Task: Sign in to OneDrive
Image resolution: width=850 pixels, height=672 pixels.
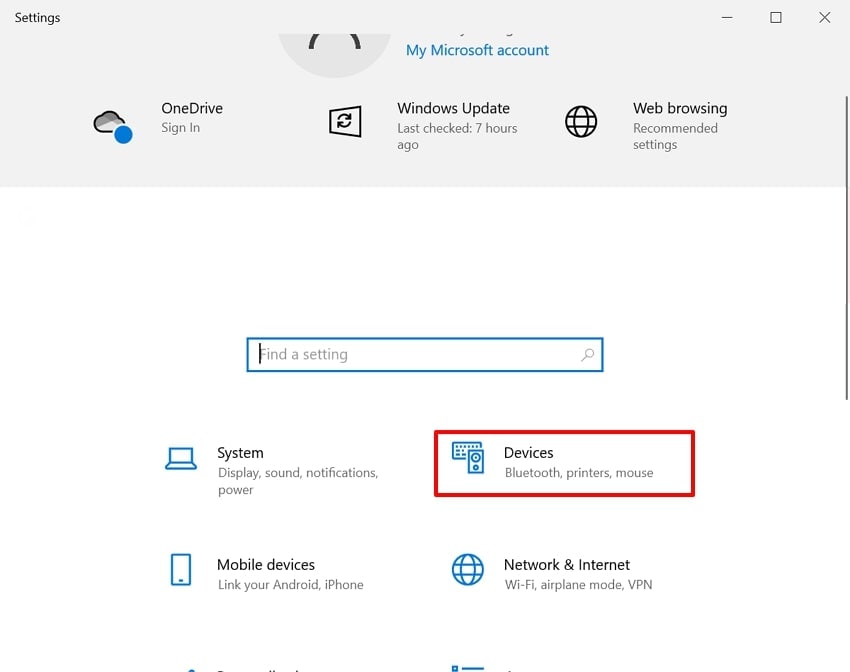Action: pyautogui.click(x=182, y=127)
